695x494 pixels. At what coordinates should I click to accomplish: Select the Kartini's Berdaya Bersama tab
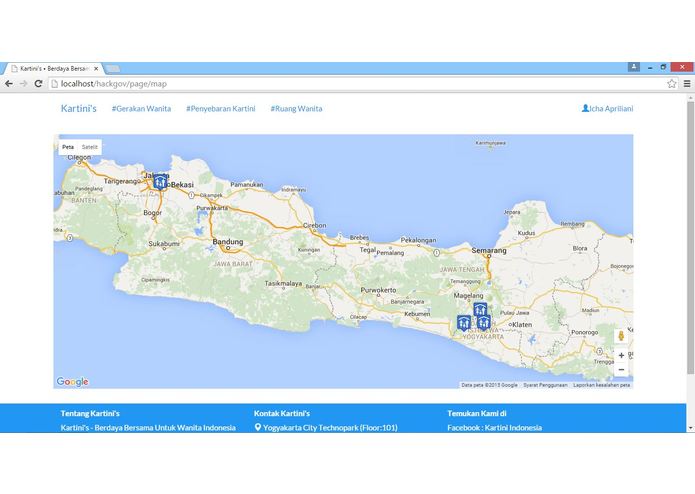53,69
